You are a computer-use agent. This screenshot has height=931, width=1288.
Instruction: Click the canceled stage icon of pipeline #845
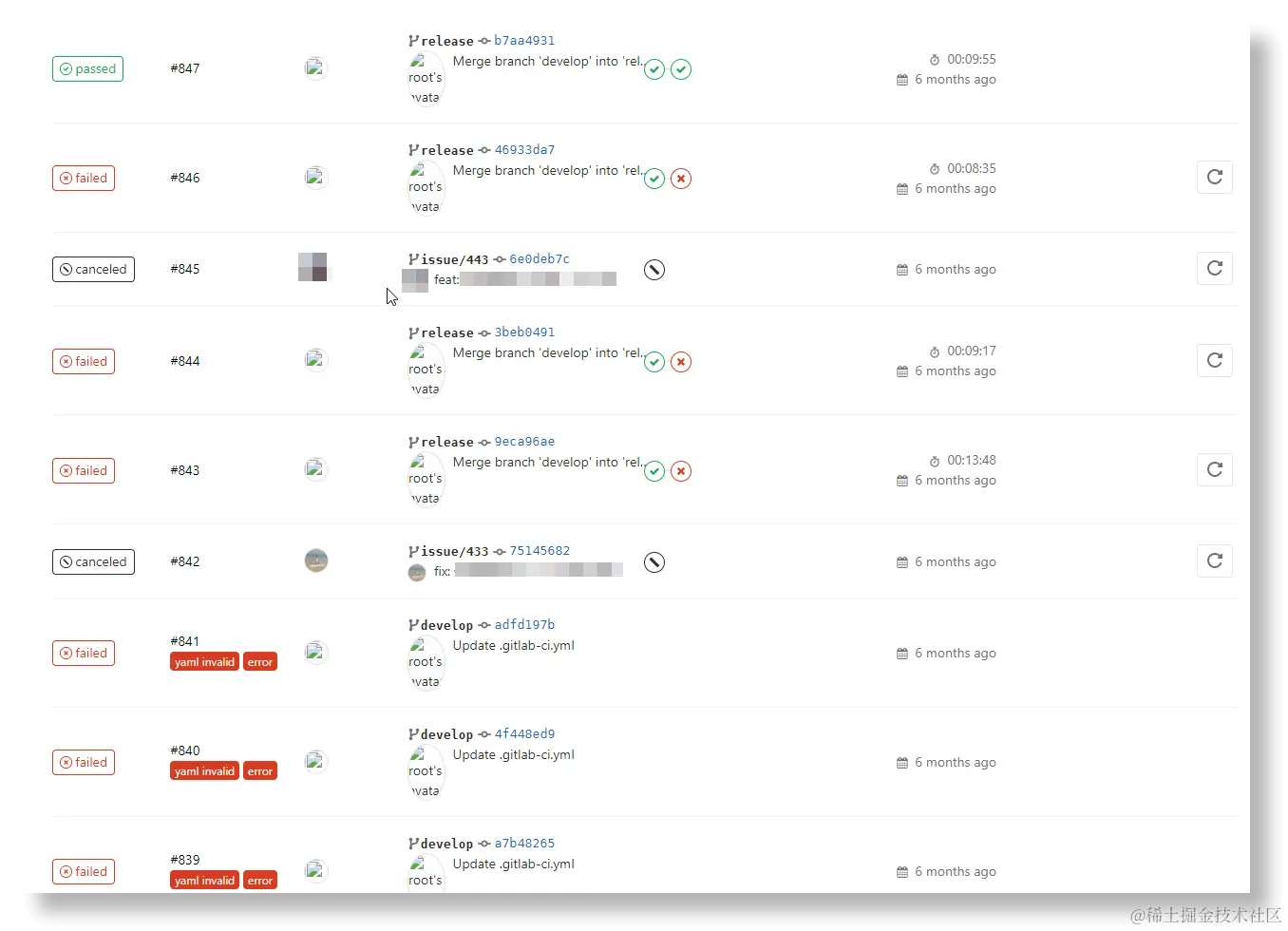654,270
